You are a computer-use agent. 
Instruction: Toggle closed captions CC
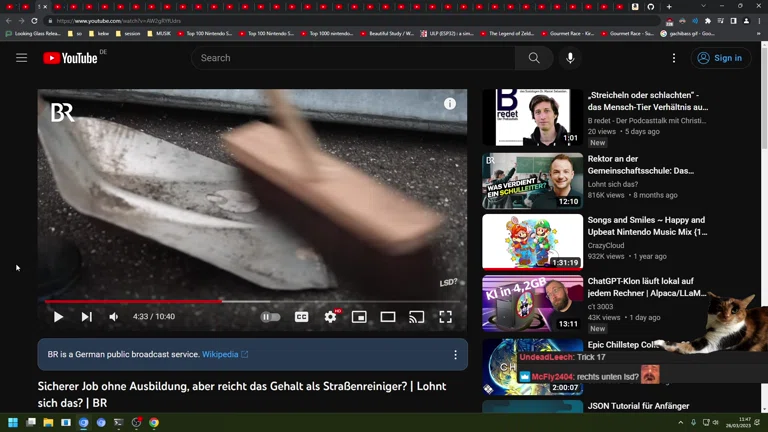tap(301, 317)
